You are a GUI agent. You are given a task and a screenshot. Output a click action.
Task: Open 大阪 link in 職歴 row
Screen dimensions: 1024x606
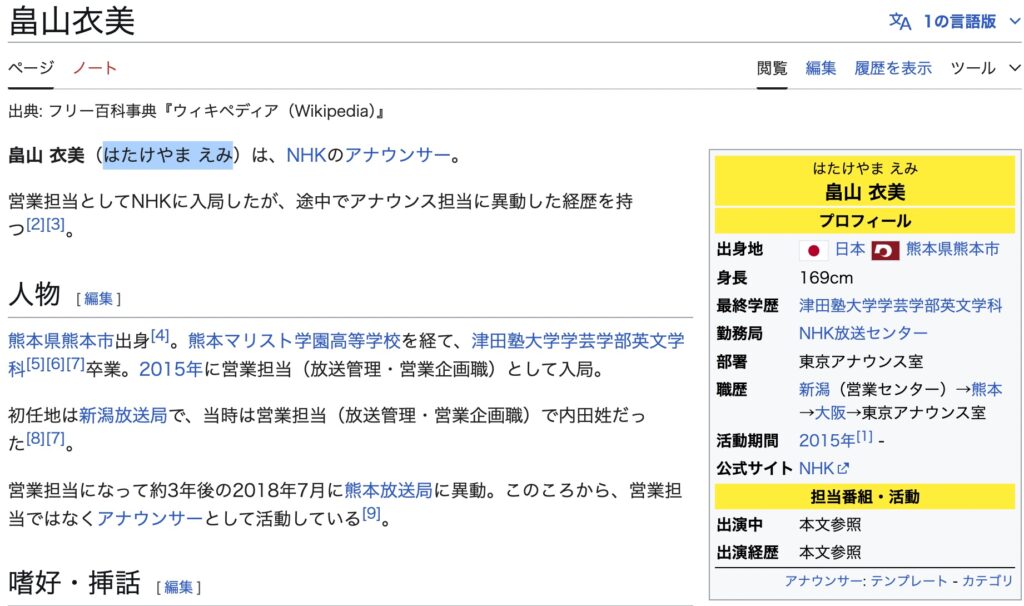pyautogui.click(x=830, y=413)
